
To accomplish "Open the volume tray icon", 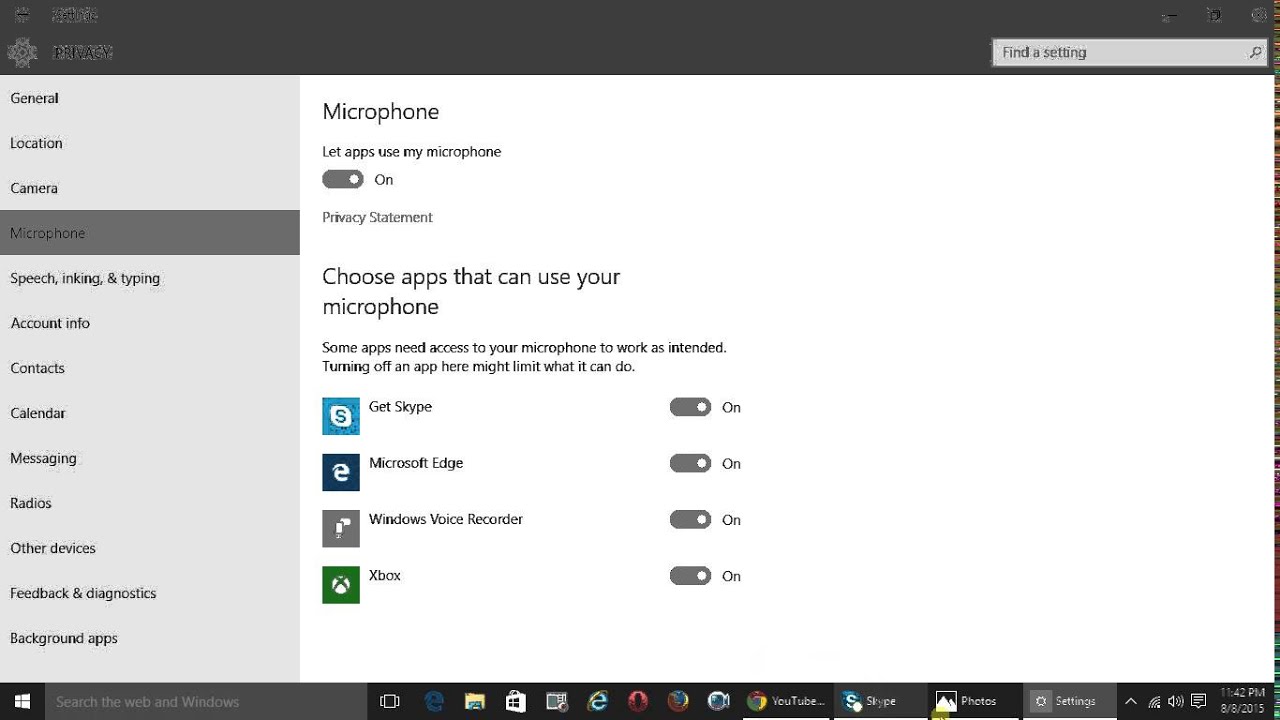I will pos(1176,701).
